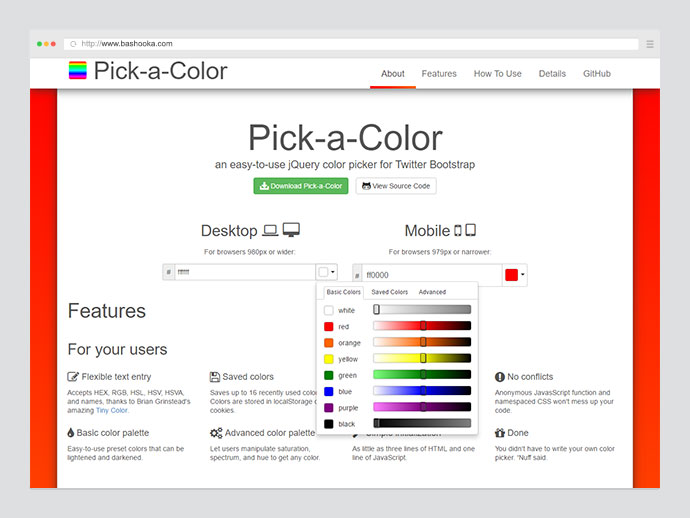This screenshot has width=690, height=518.
Task: Click the 'Mobile' heading text
Action: [427, 231]
